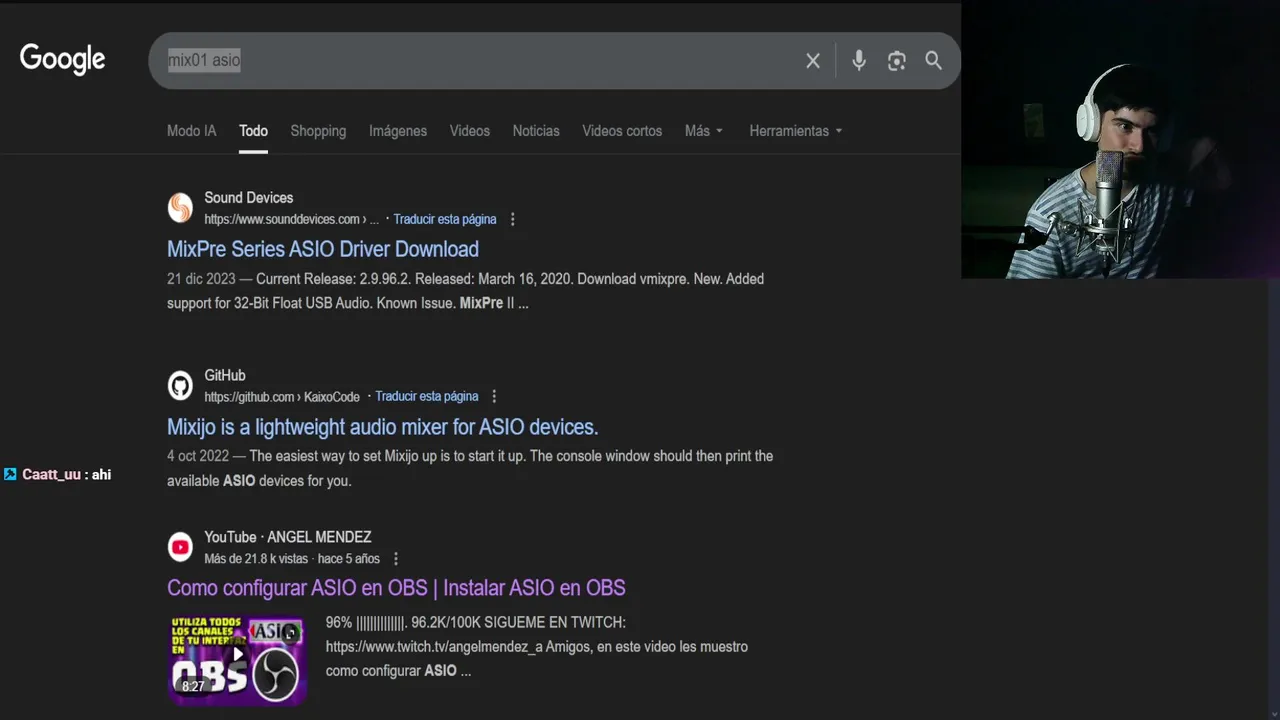Open options menu for the GitHub result
This screenshot has height=720, width=1280.
click(x=494, y=396)
